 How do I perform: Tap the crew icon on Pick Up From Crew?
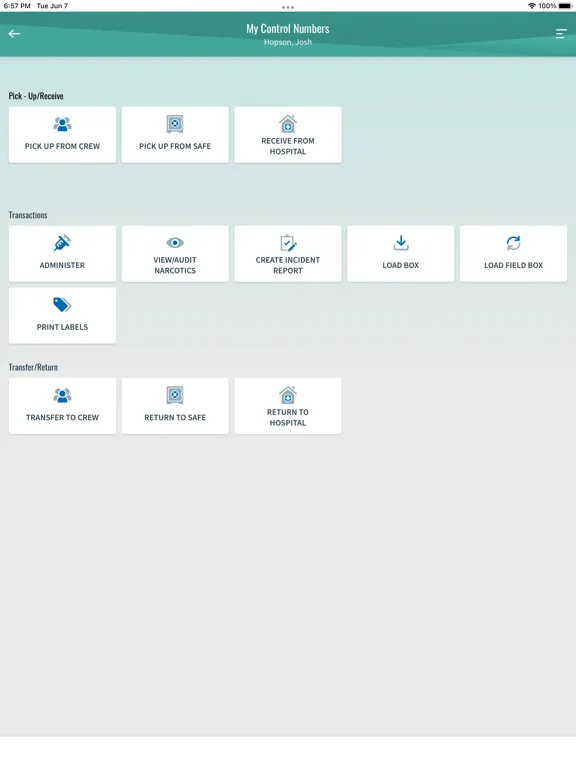tap(62, 124)
